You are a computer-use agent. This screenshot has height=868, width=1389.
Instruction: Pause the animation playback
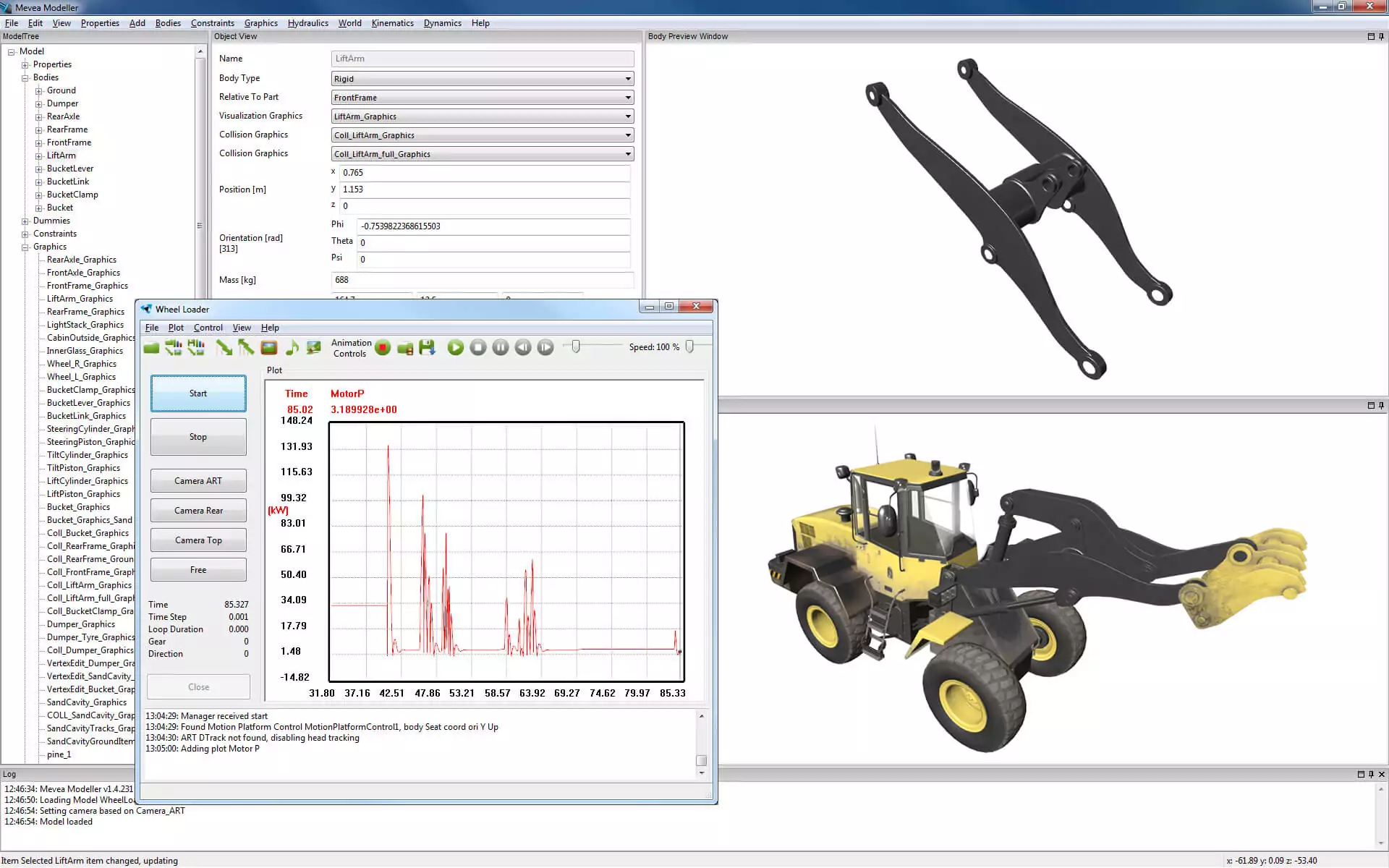click(x=500, y=348)
